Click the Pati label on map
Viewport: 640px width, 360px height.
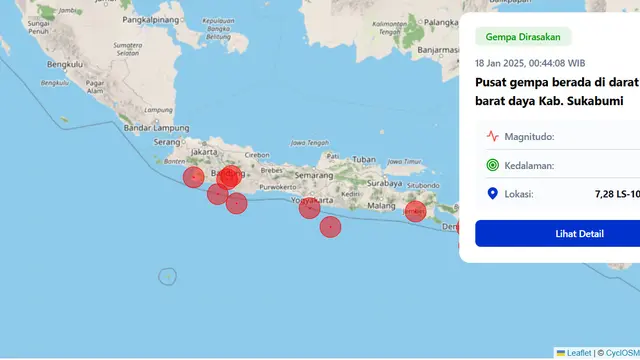point(333,156)
